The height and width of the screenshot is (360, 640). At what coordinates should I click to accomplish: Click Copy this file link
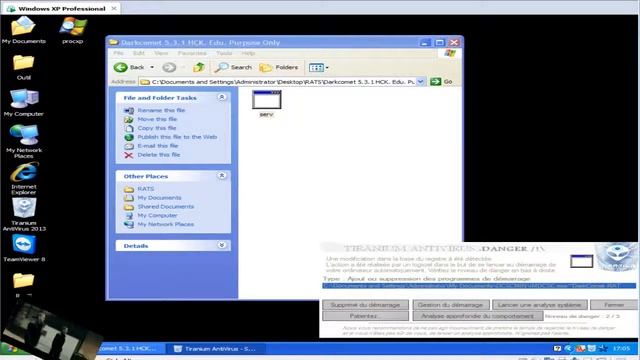coord(157,128)
